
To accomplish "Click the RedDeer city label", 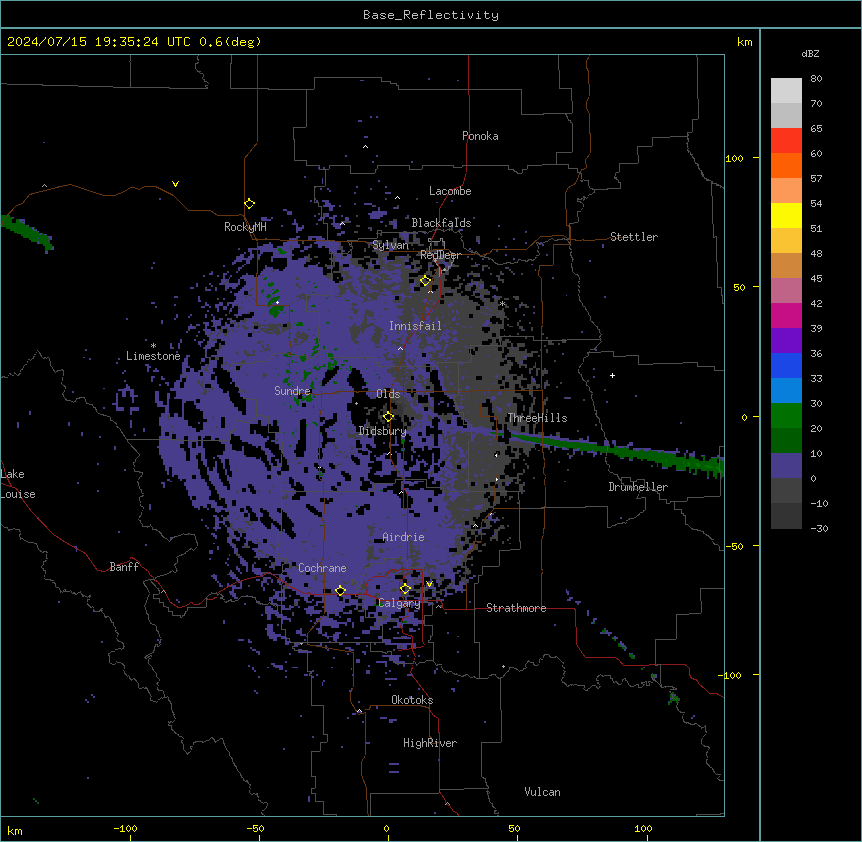I will point(440,255).
